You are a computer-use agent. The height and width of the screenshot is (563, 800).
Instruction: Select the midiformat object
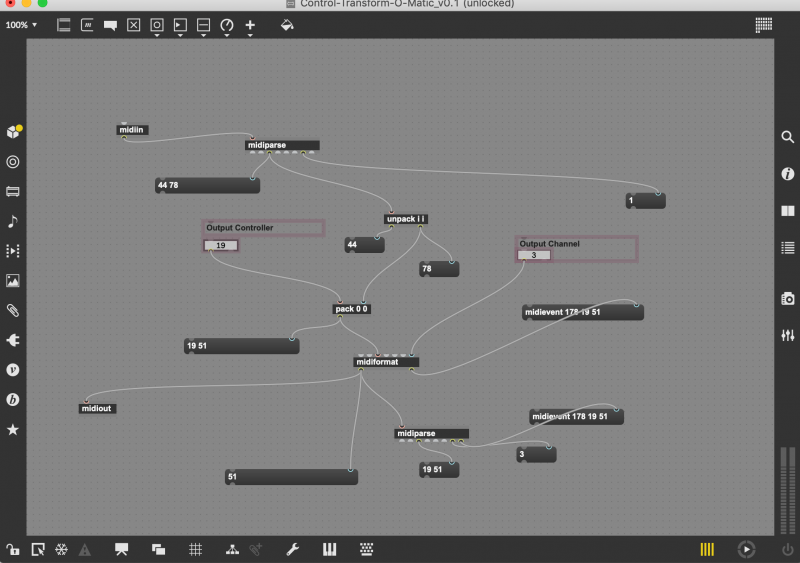[x=386, y=362]
